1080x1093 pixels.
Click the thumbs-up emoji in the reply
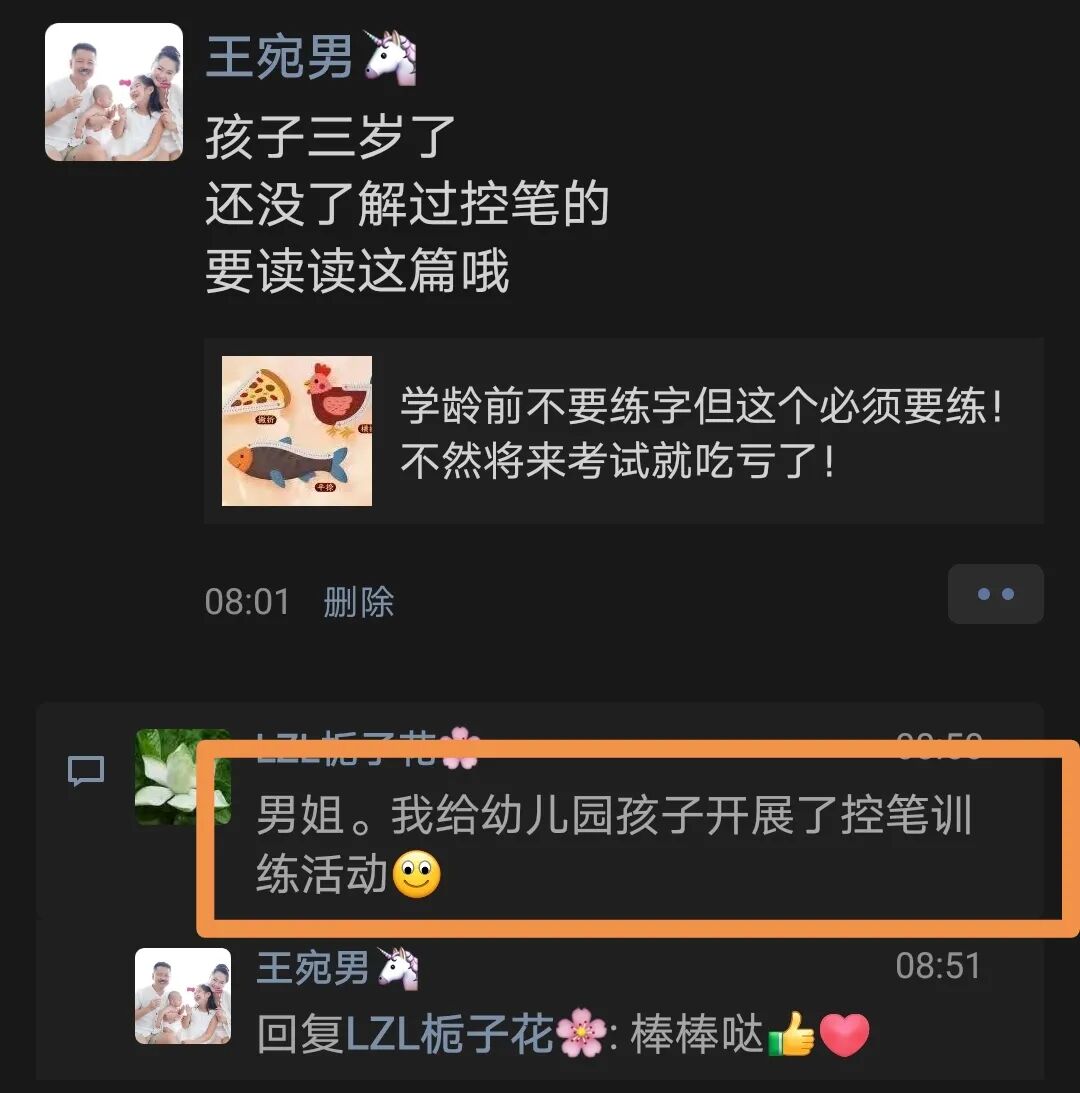pos(791,1034)
